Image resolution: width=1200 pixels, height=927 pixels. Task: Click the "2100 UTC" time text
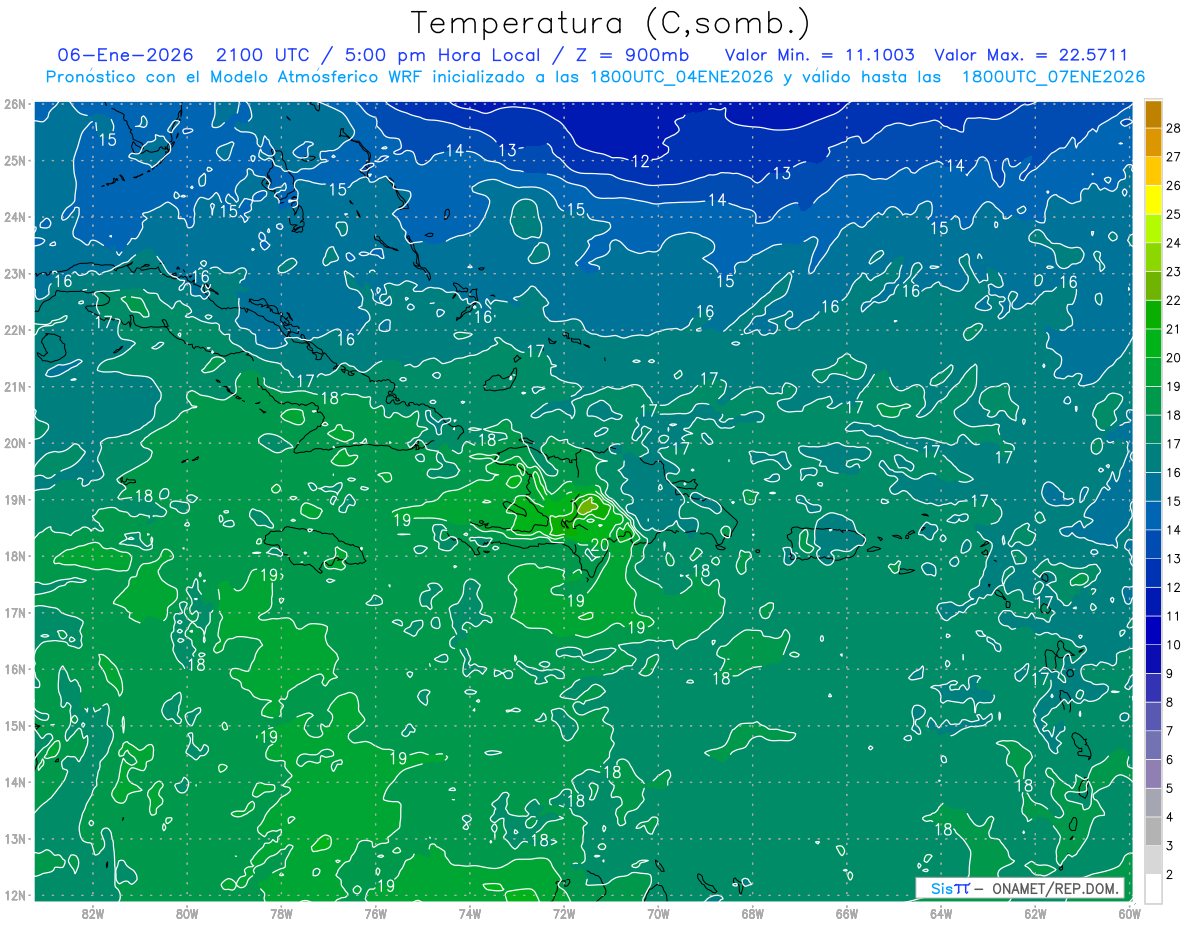coord(265,55)
